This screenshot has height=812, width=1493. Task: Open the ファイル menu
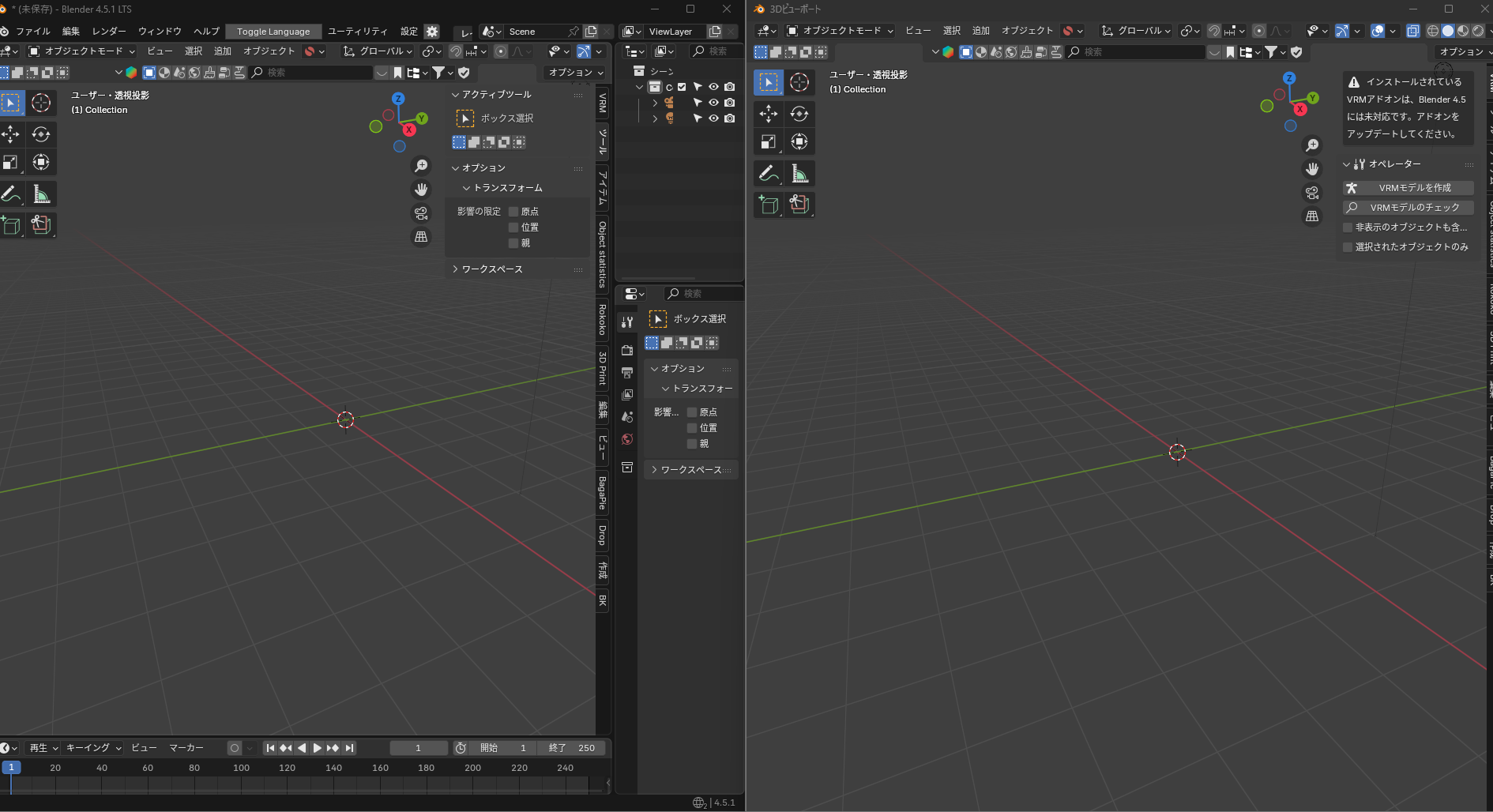32,32
